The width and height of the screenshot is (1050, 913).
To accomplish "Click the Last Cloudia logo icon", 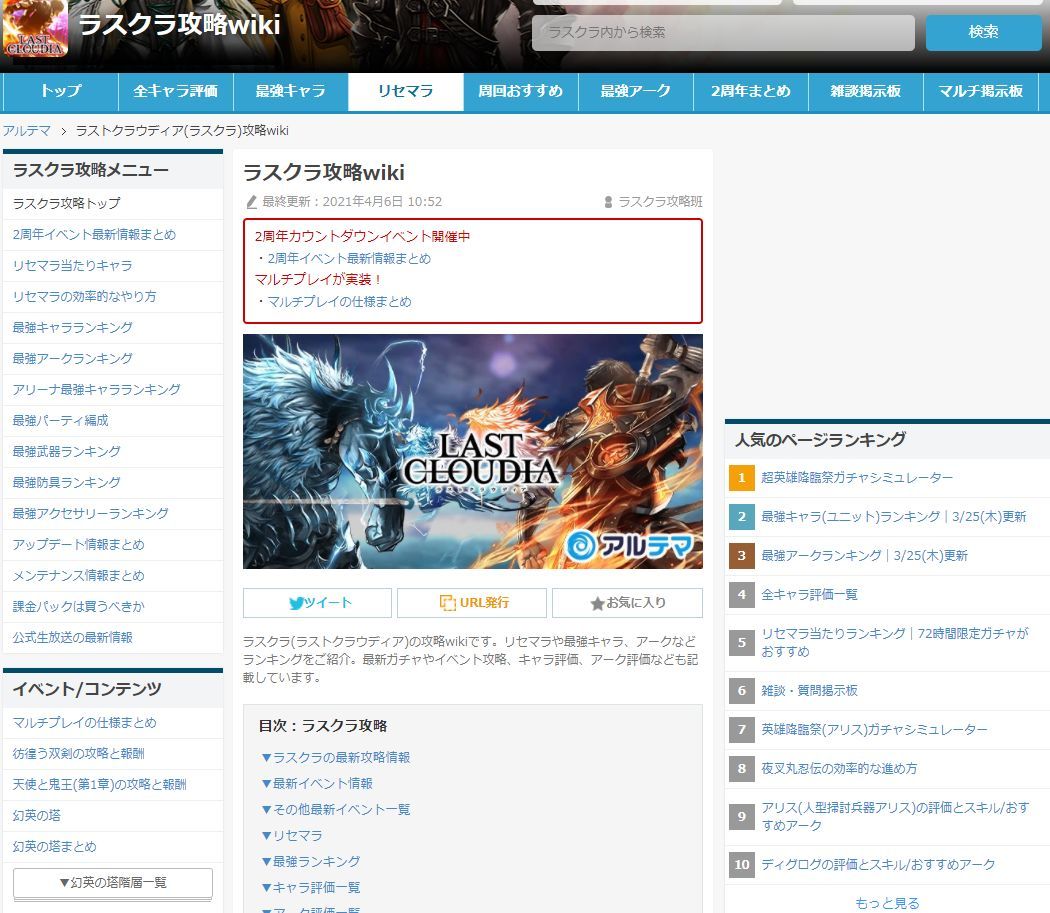I will click(35, 28).
